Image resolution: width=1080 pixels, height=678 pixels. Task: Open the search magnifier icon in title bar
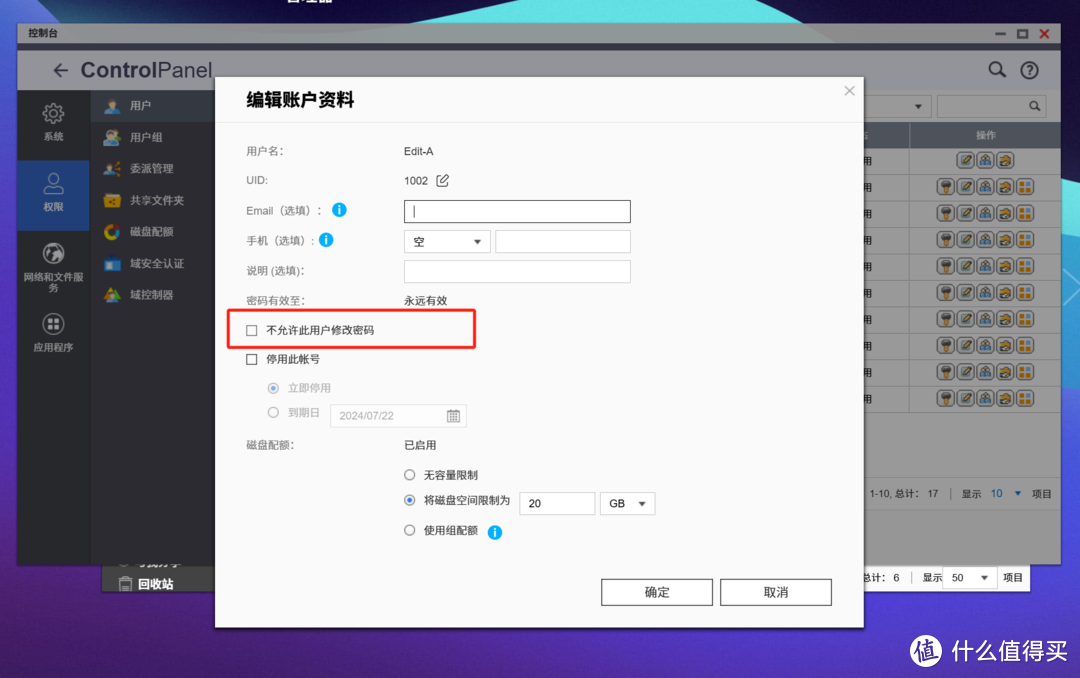coord(996,69)
